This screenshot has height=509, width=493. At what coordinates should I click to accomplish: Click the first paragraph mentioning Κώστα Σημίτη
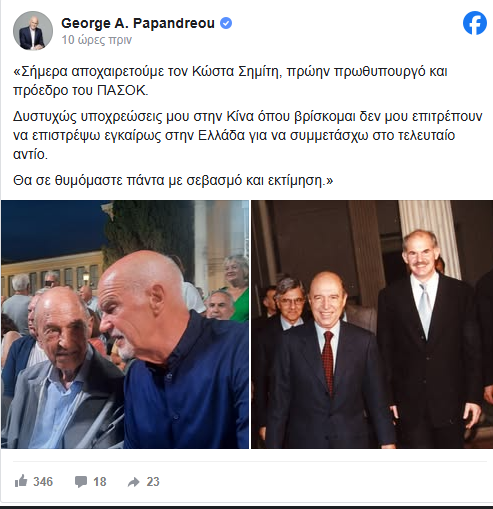(x=230, y=81)
